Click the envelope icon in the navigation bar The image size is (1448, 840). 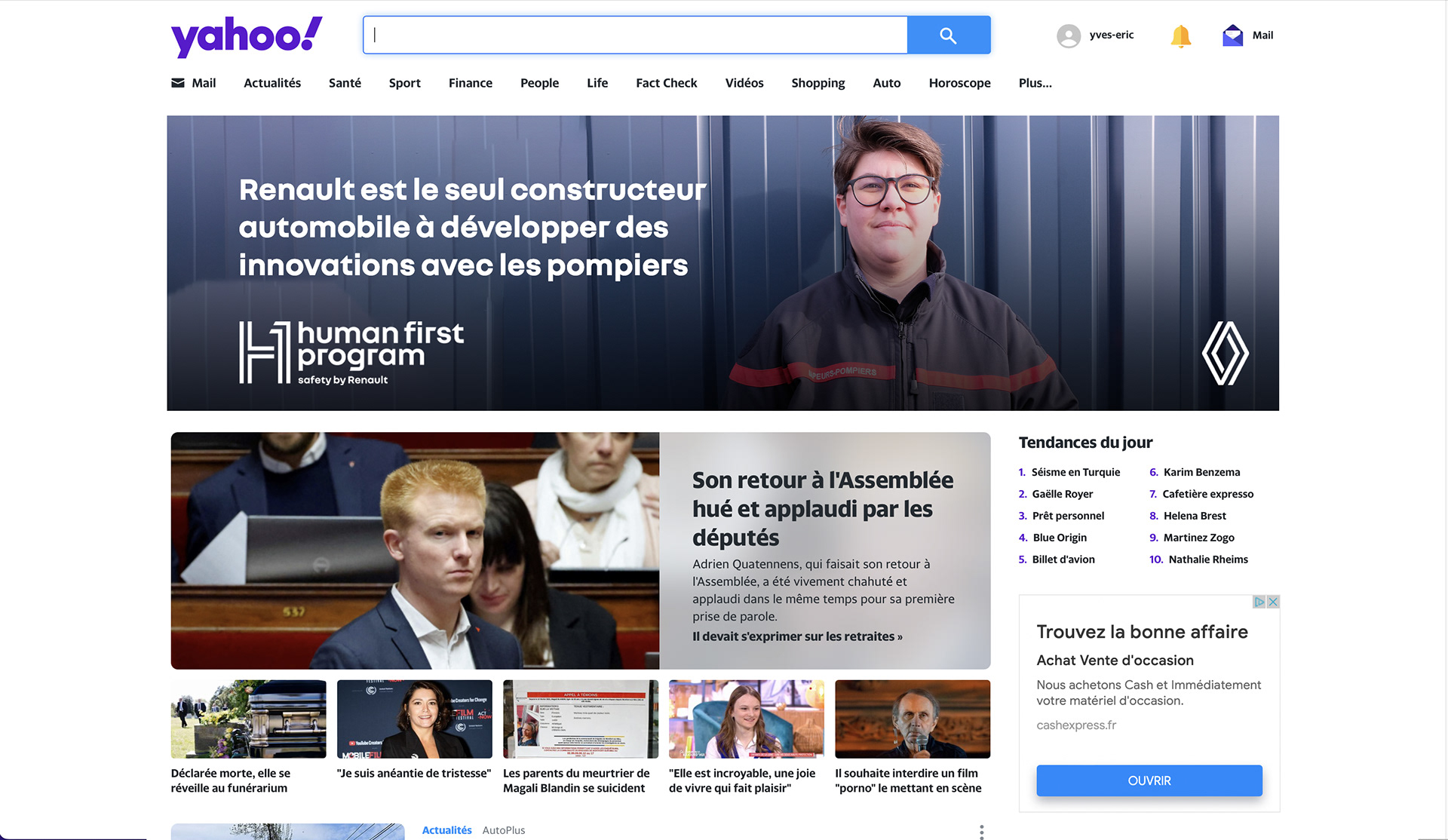[x=178, y=83]
